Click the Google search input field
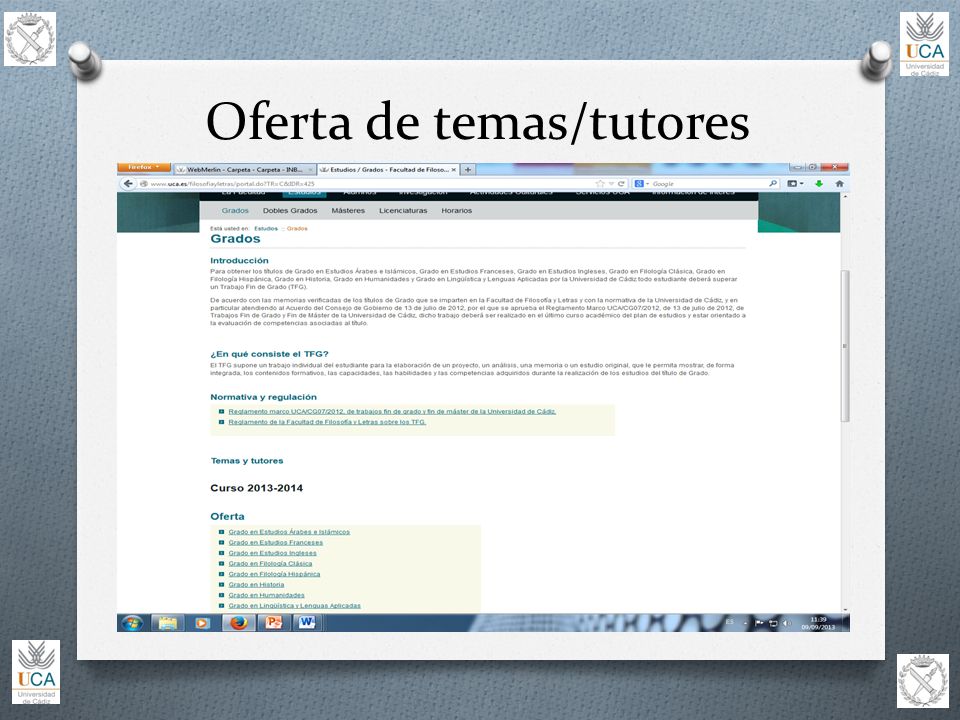960x720 pixels. pyautogui.click(x=709, y=184)
